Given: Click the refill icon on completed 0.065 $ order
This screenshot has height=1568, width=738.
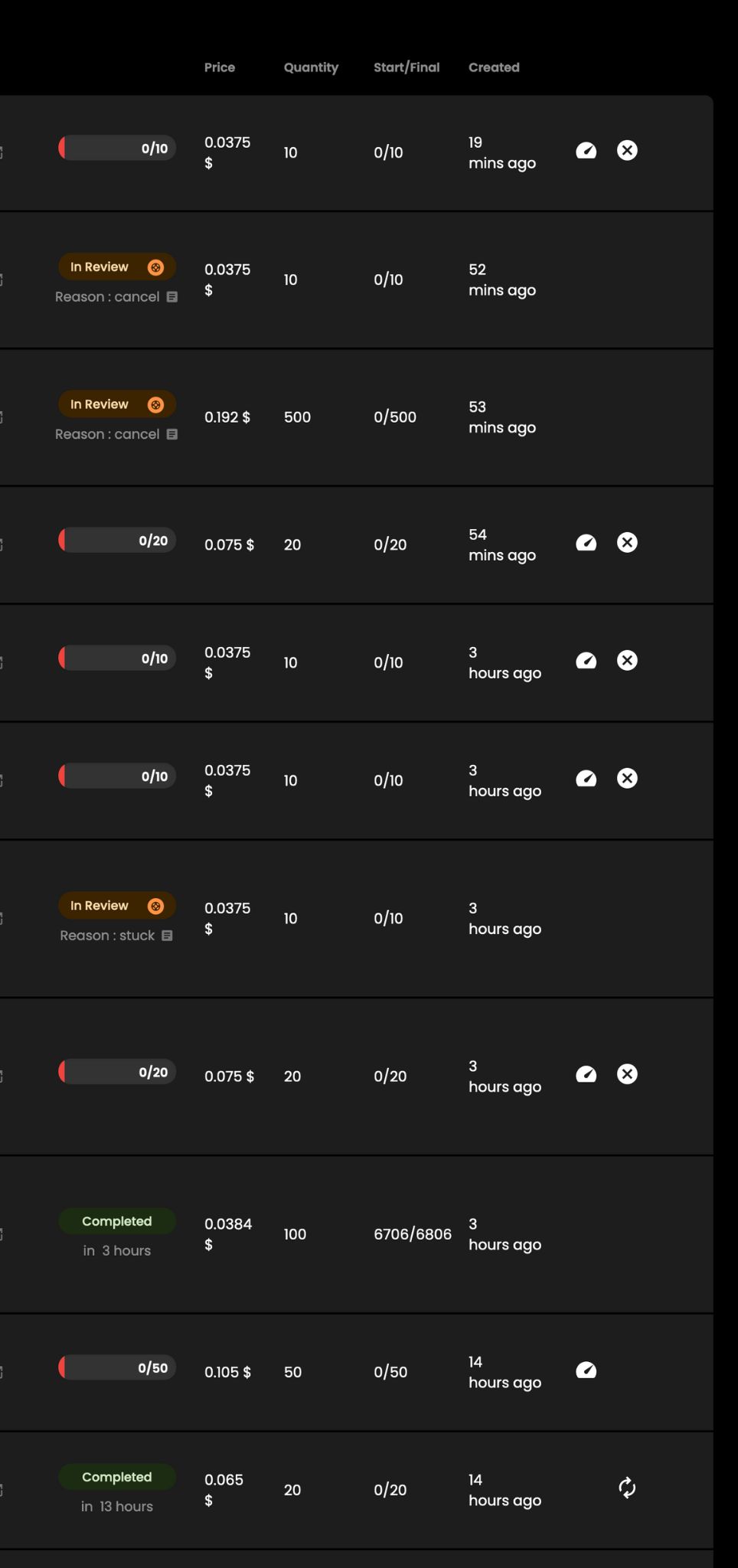Looking at the screenshot, I should tap(627, 1488).
